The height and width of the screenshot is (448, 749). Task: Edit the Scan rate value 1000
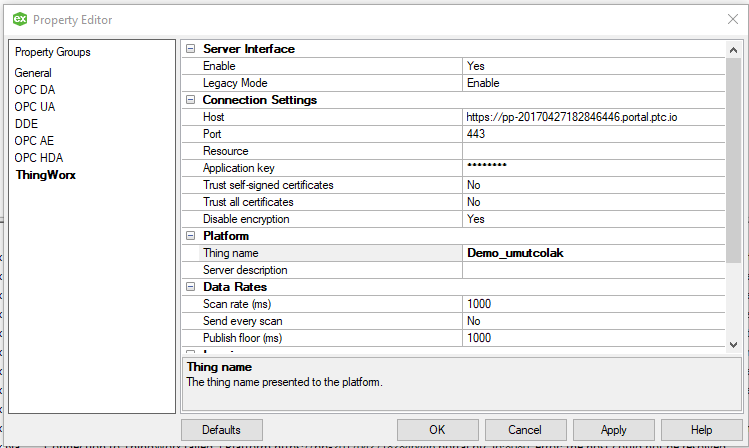click(594, 304)
